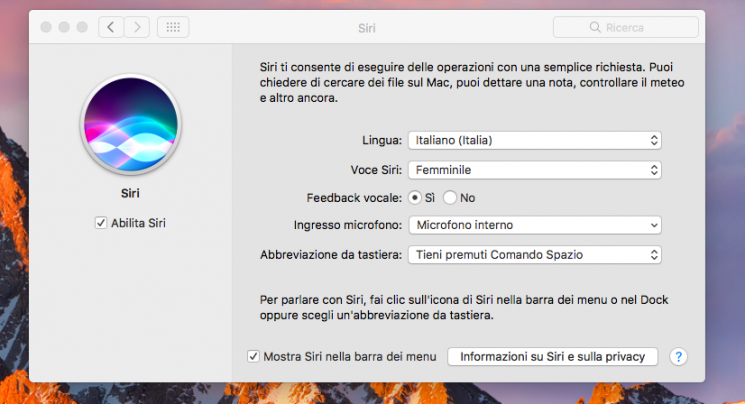This screenshot has width=745, height=404.
Task: Zoom the window with the green button
Action: point(84,27)
